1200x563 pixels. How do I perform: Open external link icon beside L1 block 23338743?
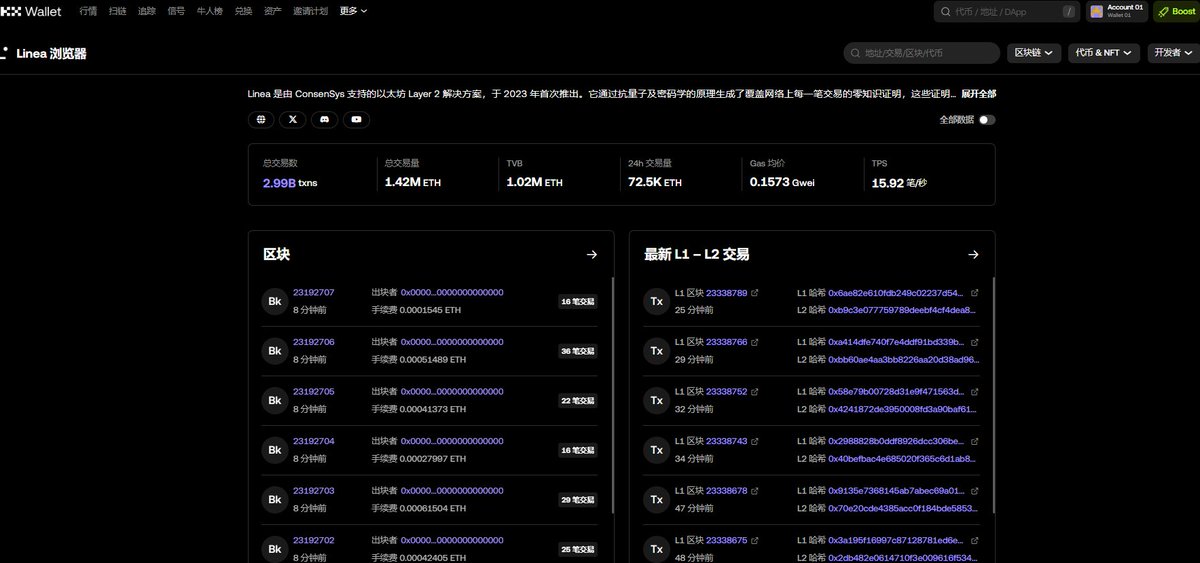755,441
